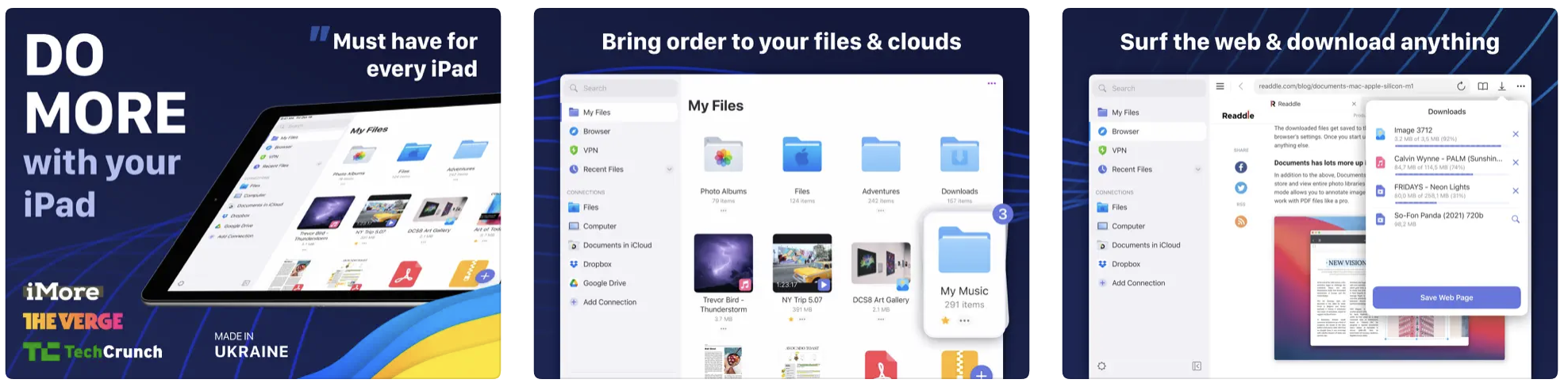Click the RSS feed icon on the Readdle page
Screen dimensions: 1568x387
pyautogui.click(x=1241, y=221)
